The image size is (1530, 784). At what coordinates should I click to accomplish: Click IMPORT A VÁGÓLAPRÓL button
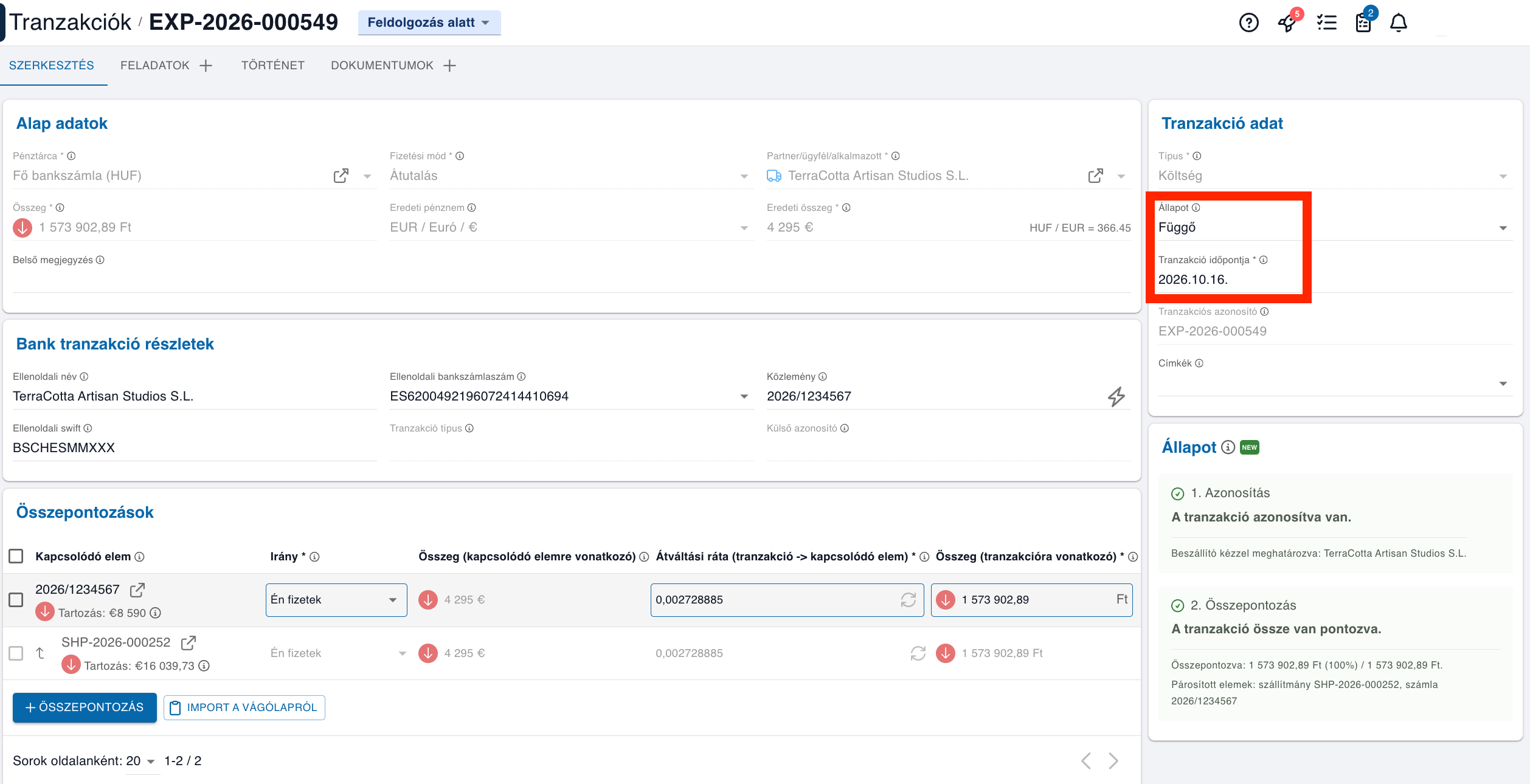coord(244,707)
